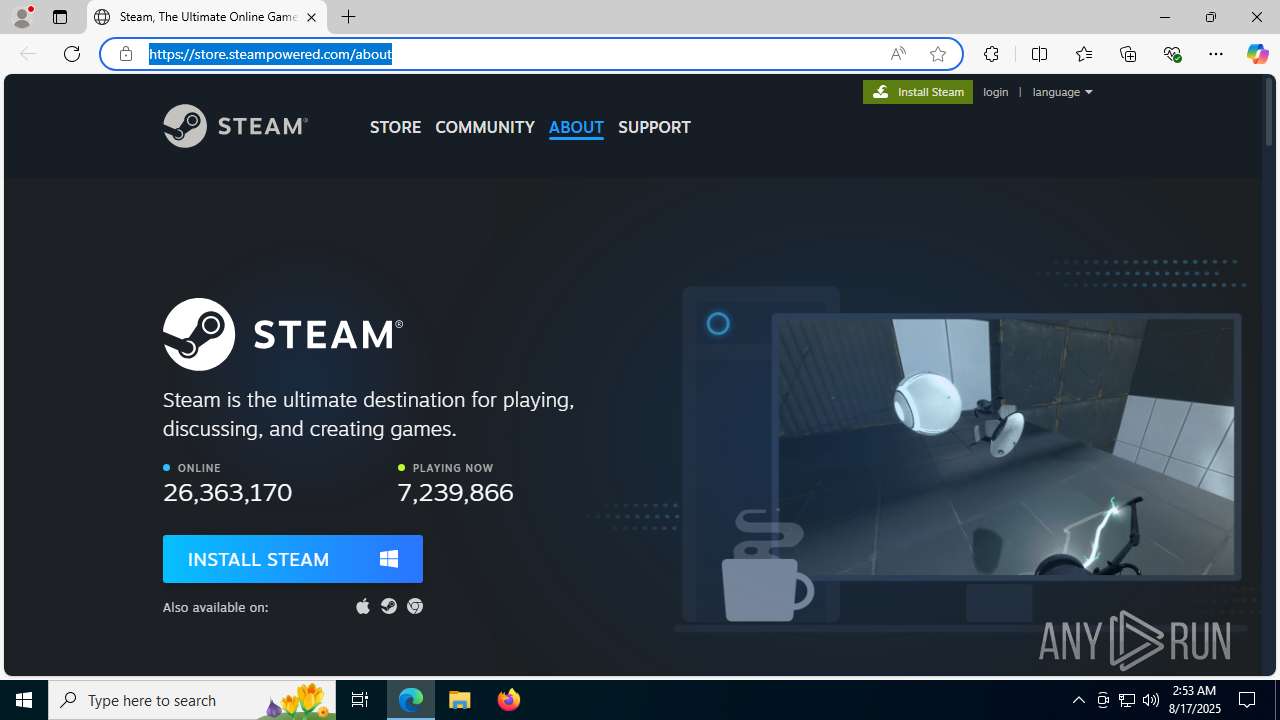Open the volume control tray icon
Viewport: 1280px width, 720px height.
pos(1151,700)
